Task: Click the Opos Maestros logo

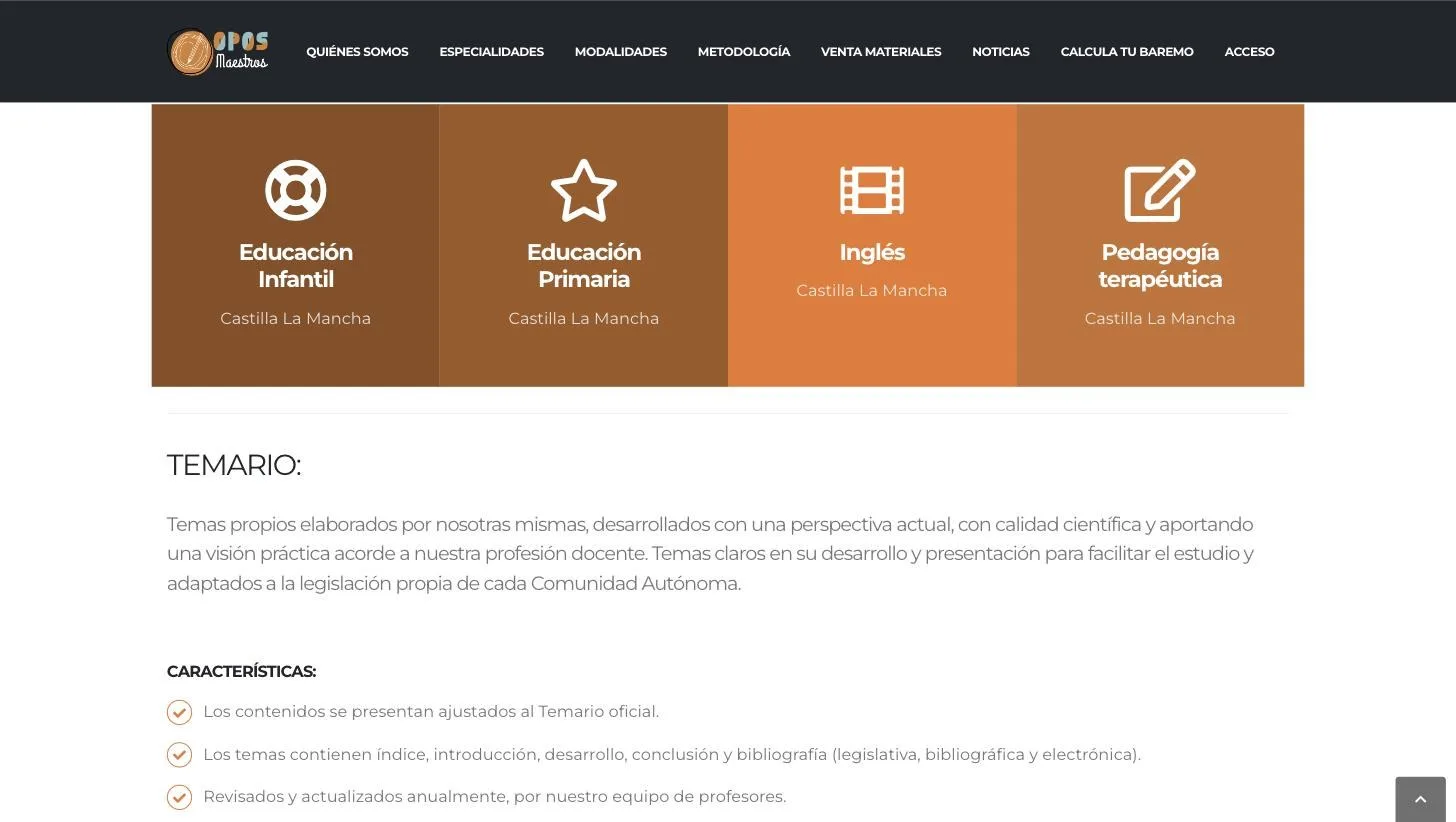Action: tap(218, 52)
